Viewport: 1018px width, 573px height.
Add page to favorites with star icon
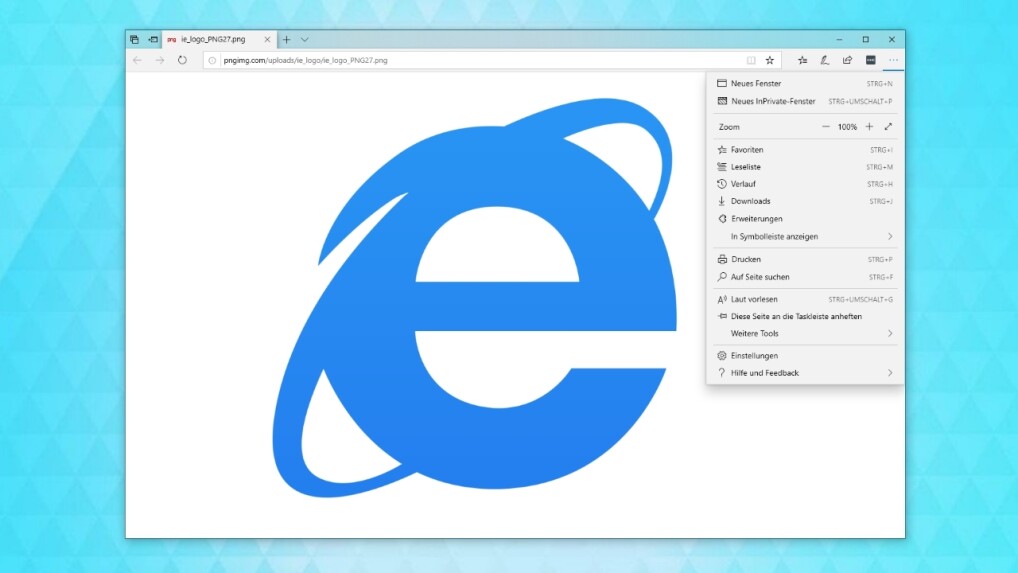[x=770, y=60]
